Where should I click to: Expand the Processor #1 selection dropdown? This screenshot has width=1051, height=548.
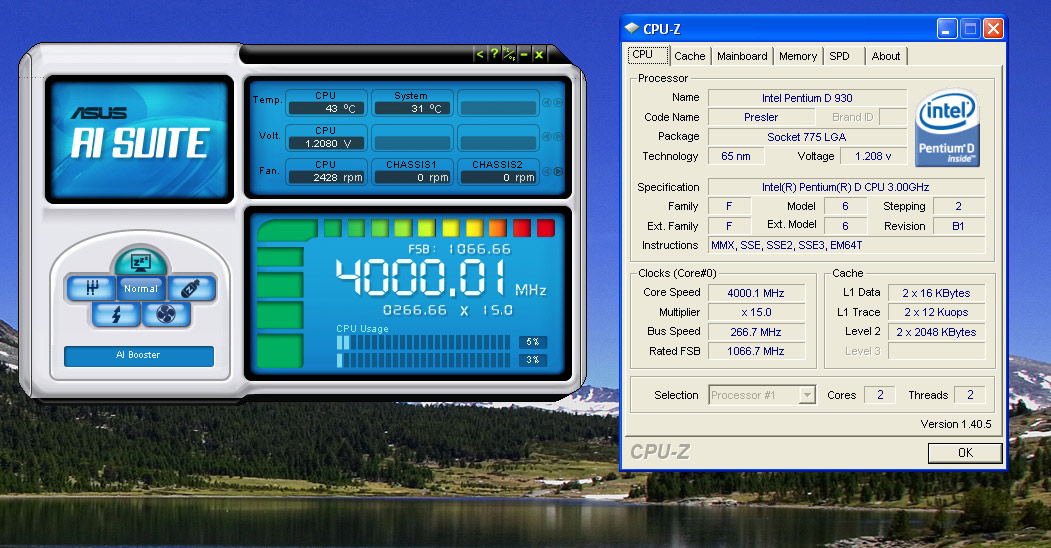click(x=807, y=395)
